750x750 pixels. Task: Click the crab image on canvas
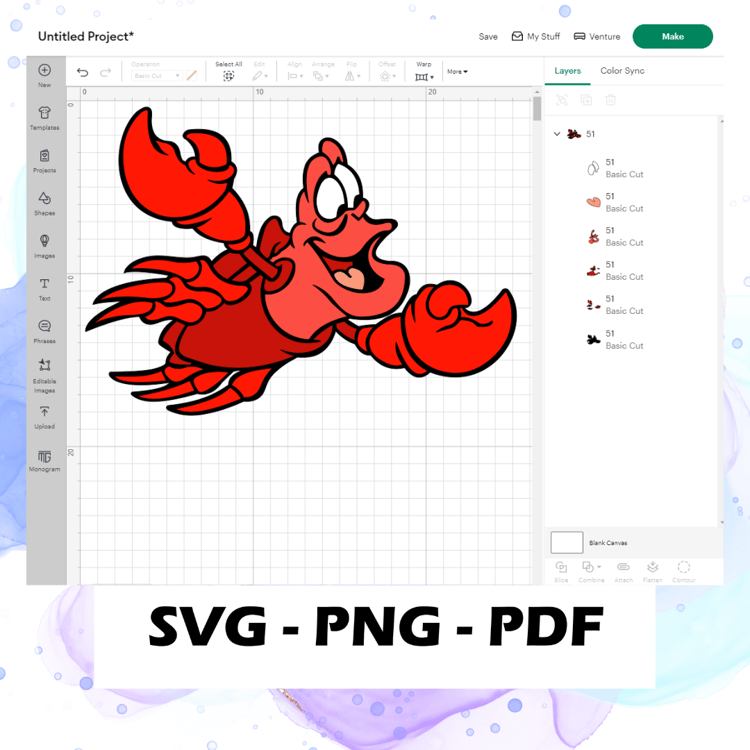point(300,261)
